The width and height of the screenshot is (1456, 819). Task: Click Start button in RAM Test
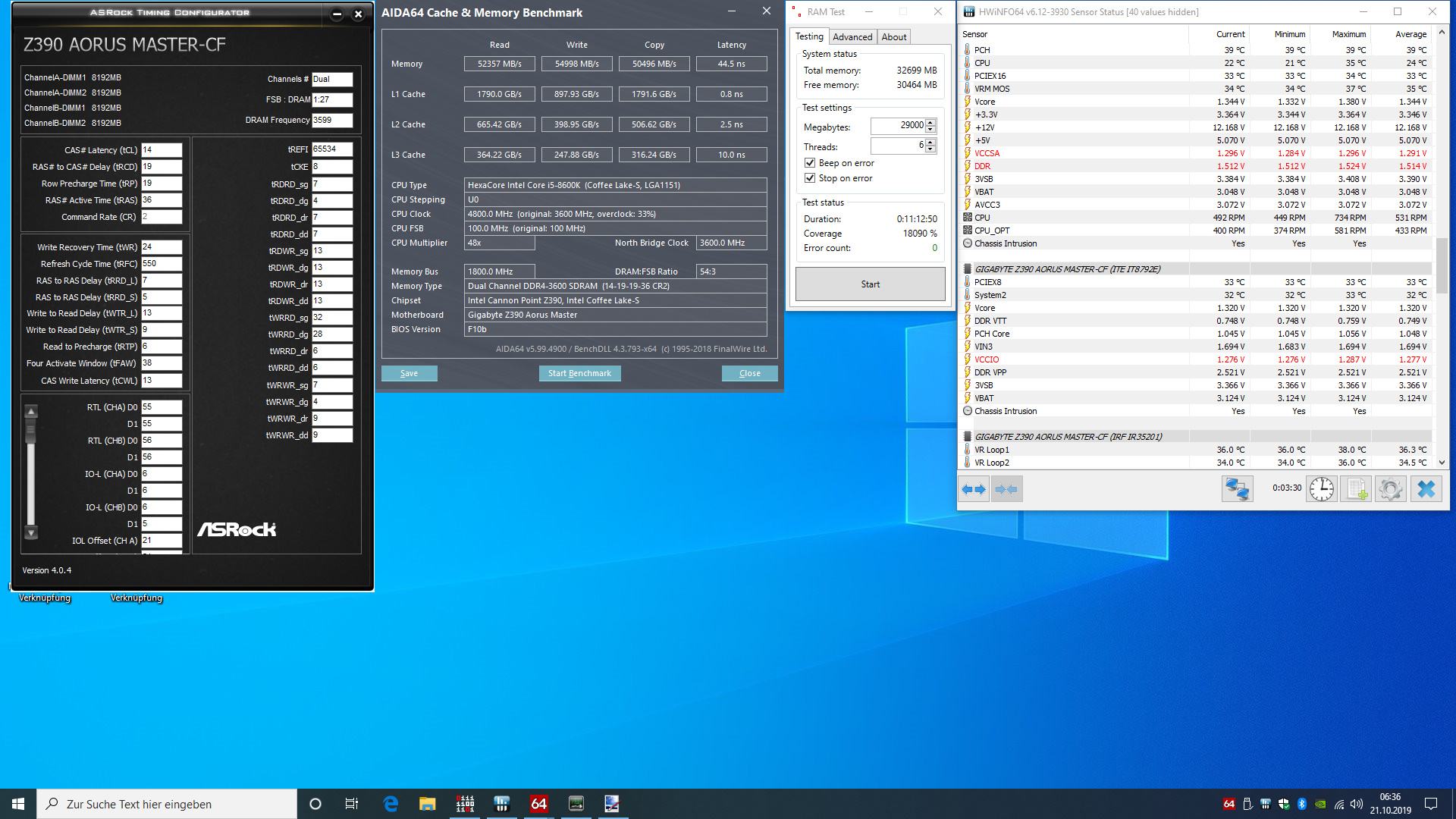870,284
